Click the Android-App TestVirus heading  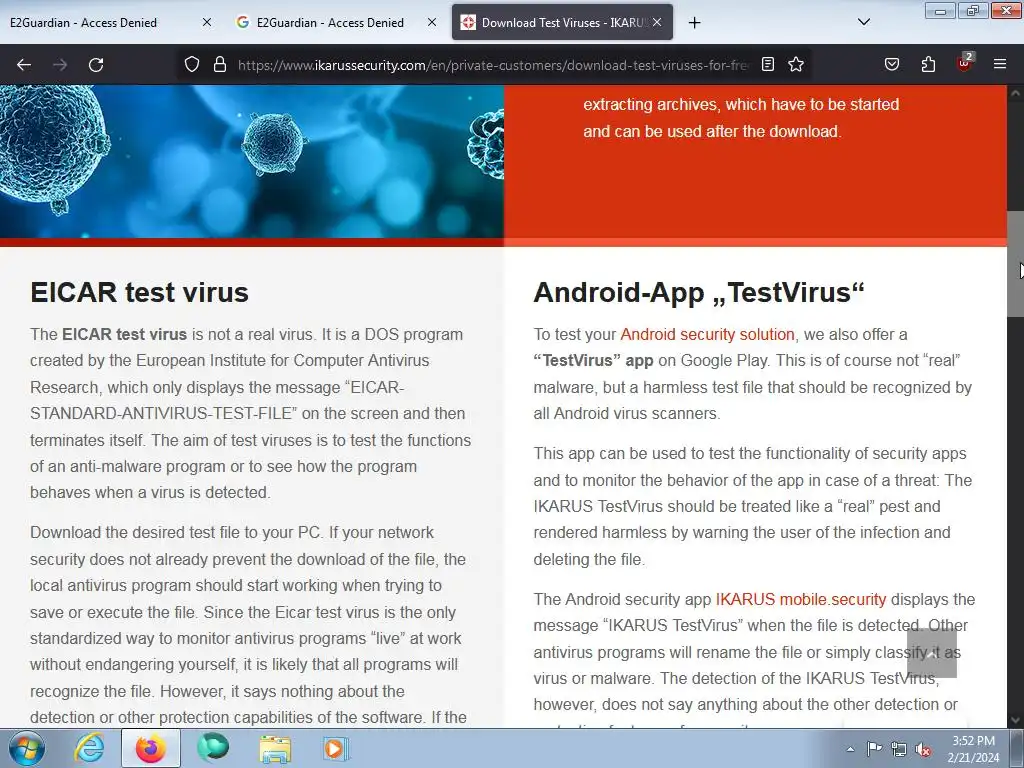click(699, 292)
